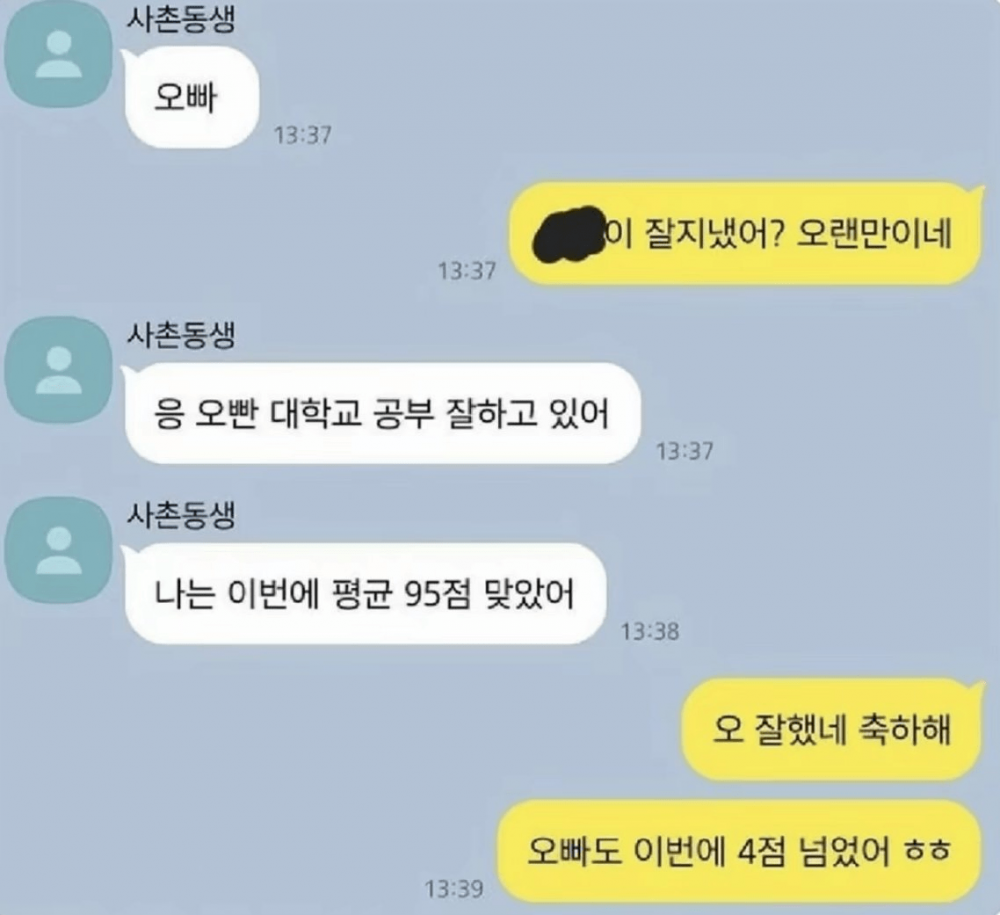Click 13:37 timestamp beside 오빠 bubble
The image size is (1000, 915).
(x=302, y=135)
